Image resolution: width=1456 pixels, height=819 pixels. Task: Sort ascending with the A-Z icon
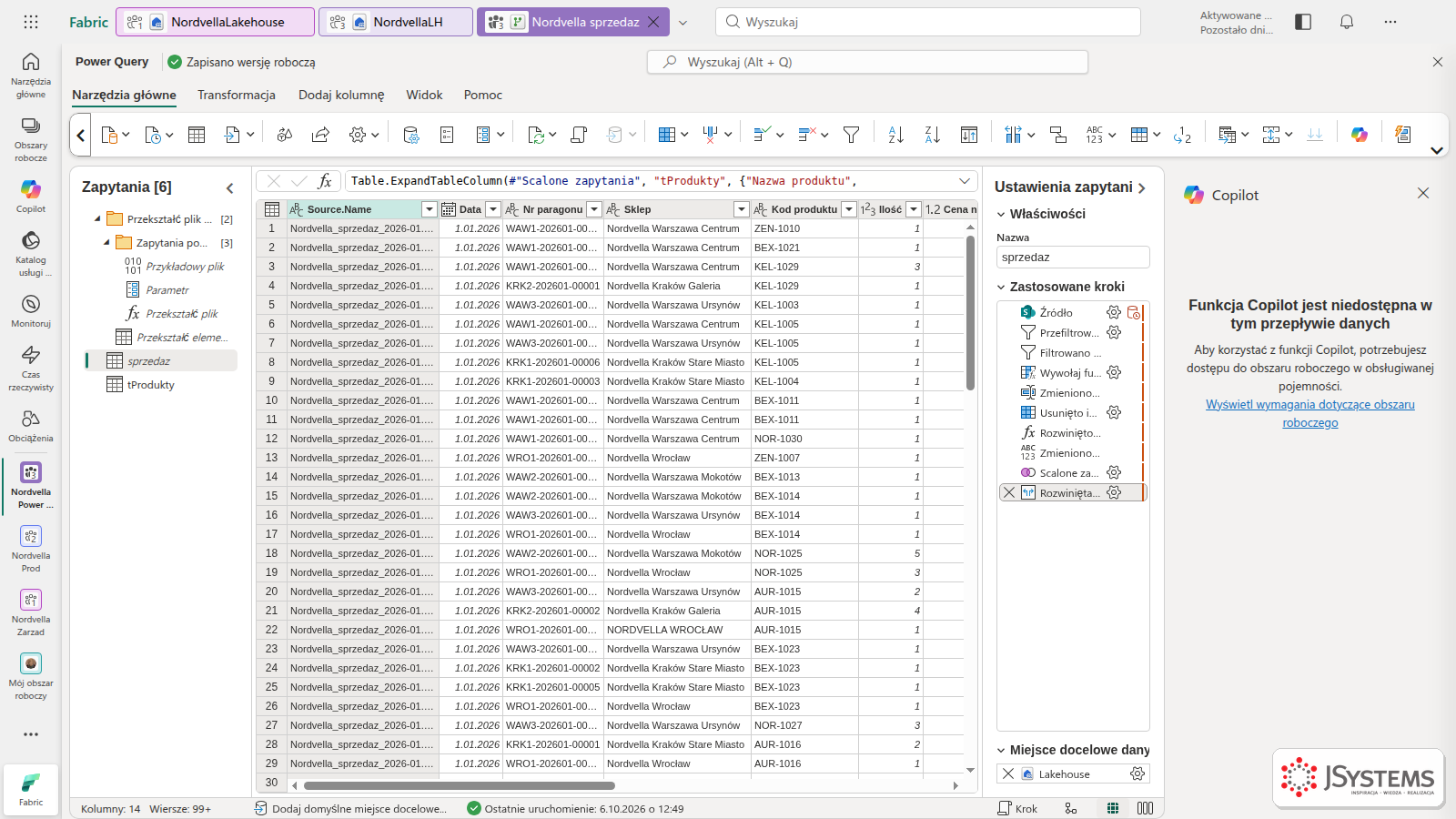tap(896, 135)
